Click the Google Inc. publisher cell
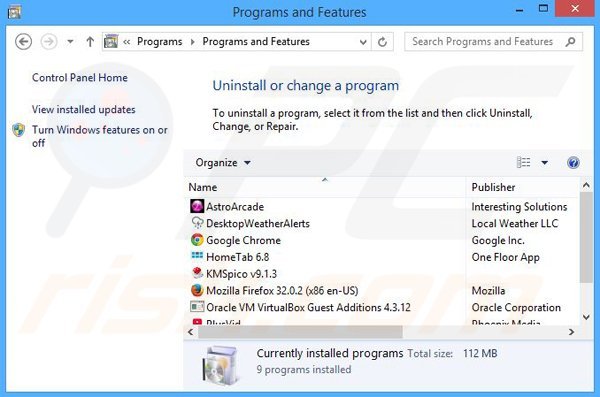Viewport: 600px width, 397px height. pos(498,240)
